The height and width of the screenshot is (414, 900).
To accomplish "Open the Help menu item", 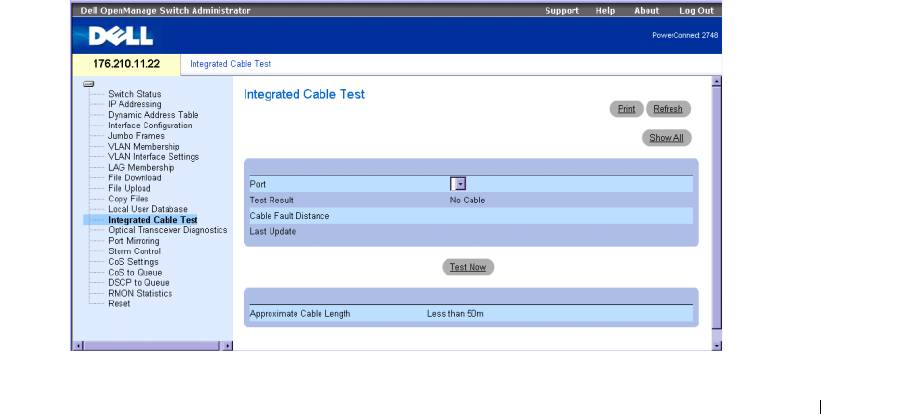I will tap(605, 10).
